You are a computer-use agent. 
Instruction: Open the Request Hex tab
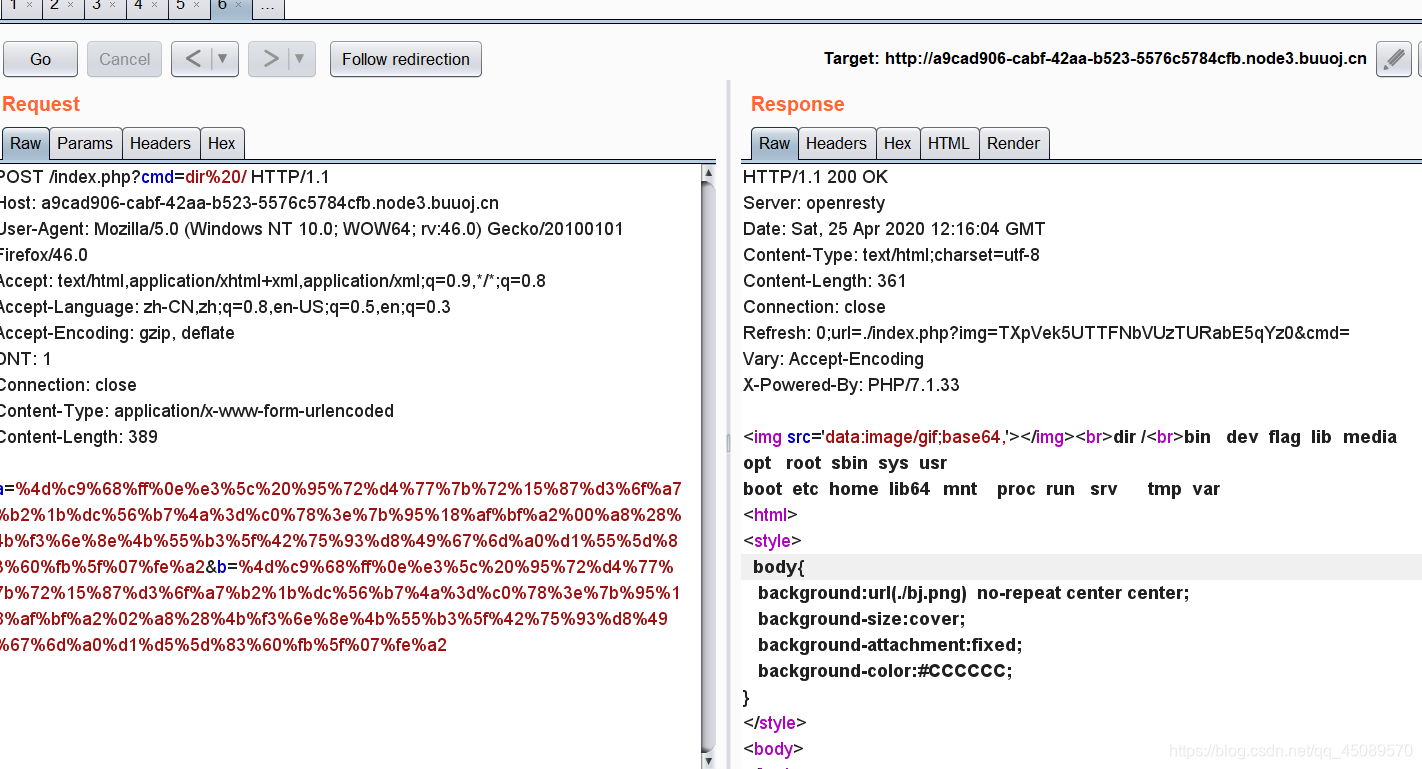[x=222, y=143]
